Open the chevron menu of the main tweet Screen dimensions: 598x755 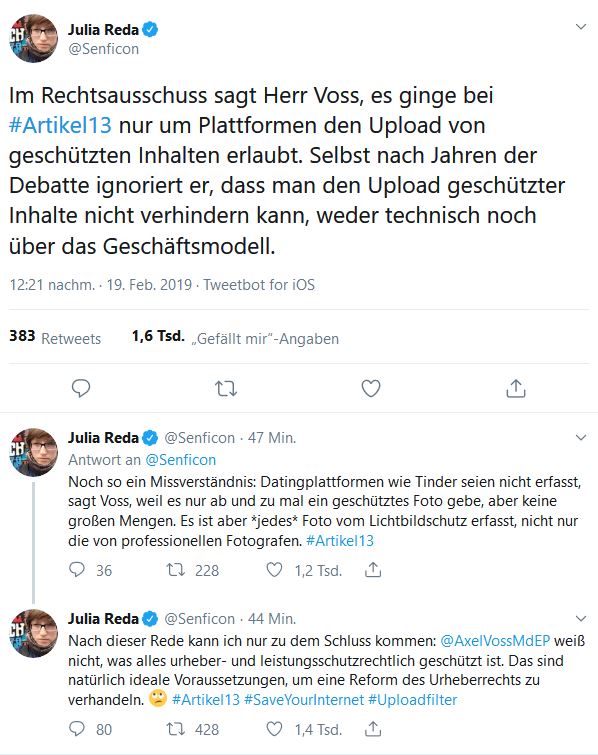[581, 26]
